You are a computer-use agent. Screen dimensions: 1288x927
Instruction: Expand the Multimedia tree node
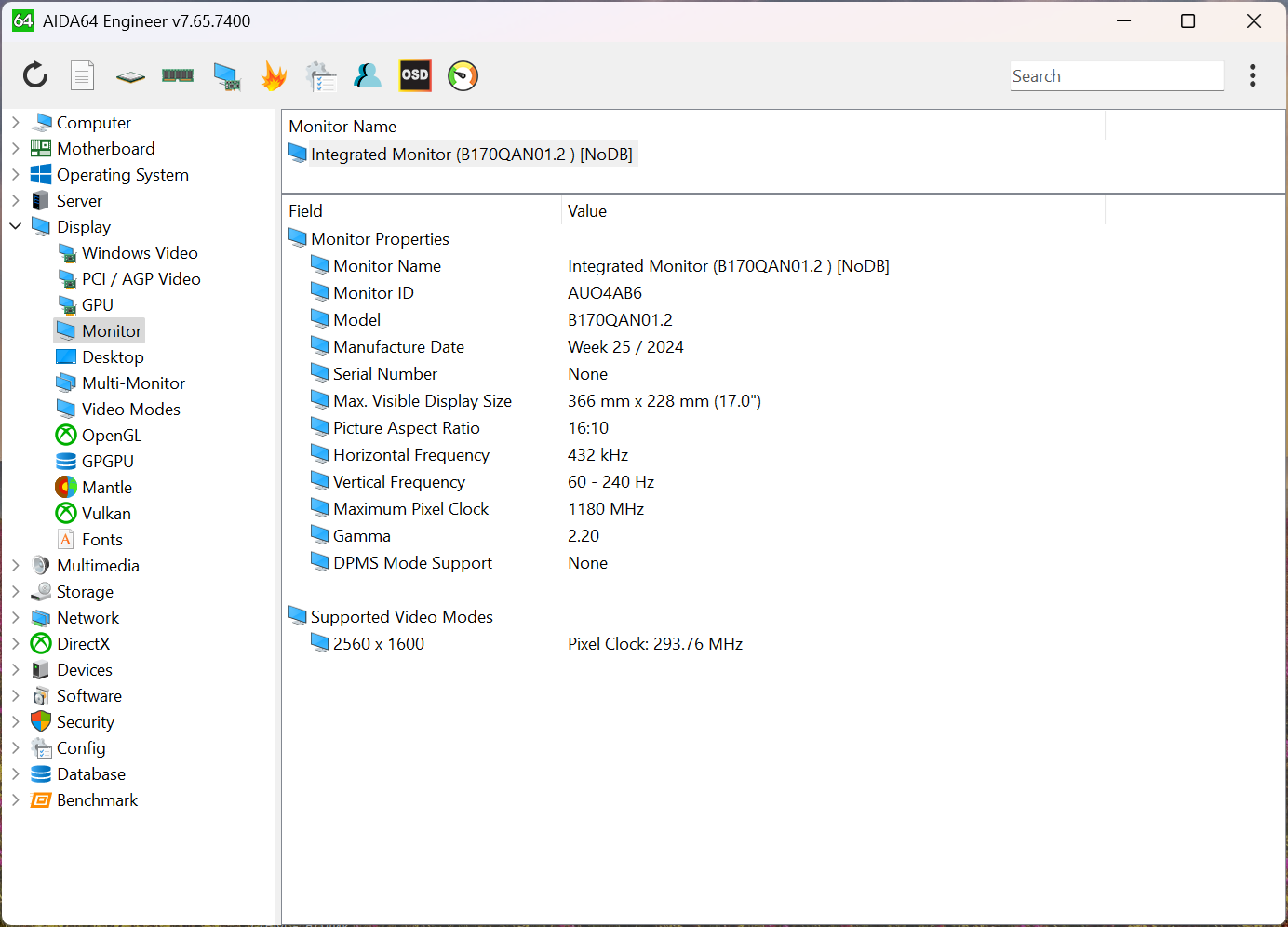15,565
